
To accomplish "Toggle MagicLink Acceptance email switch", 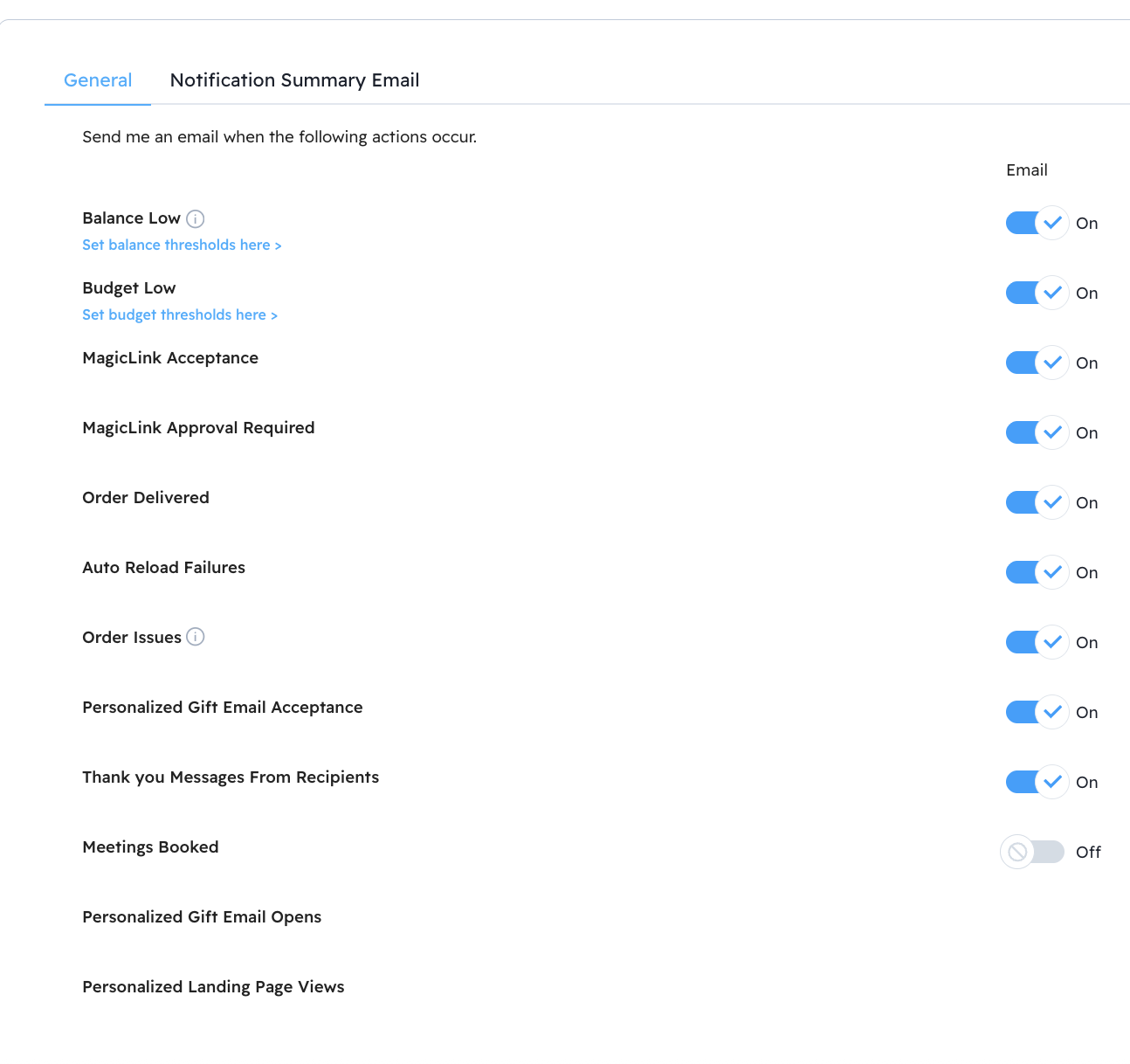I will click(1036, 363).
